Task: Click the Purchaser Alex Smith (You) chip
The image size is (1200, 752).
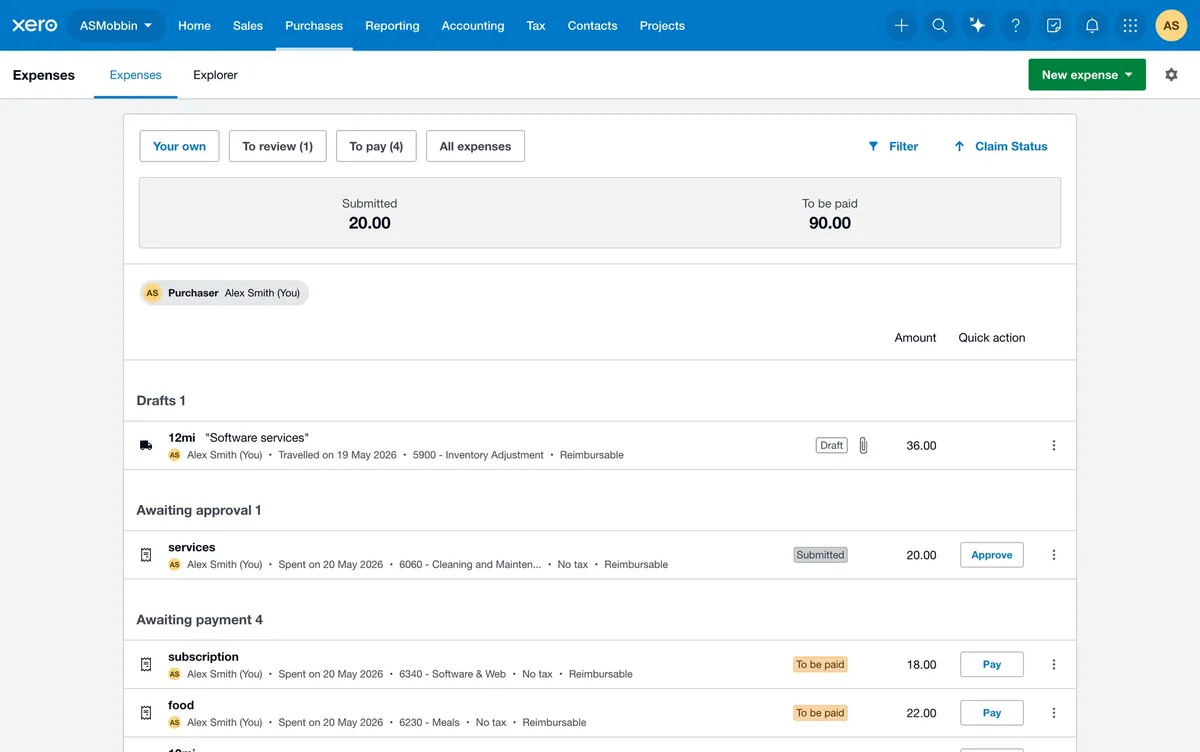Action: tap(224, 293)
